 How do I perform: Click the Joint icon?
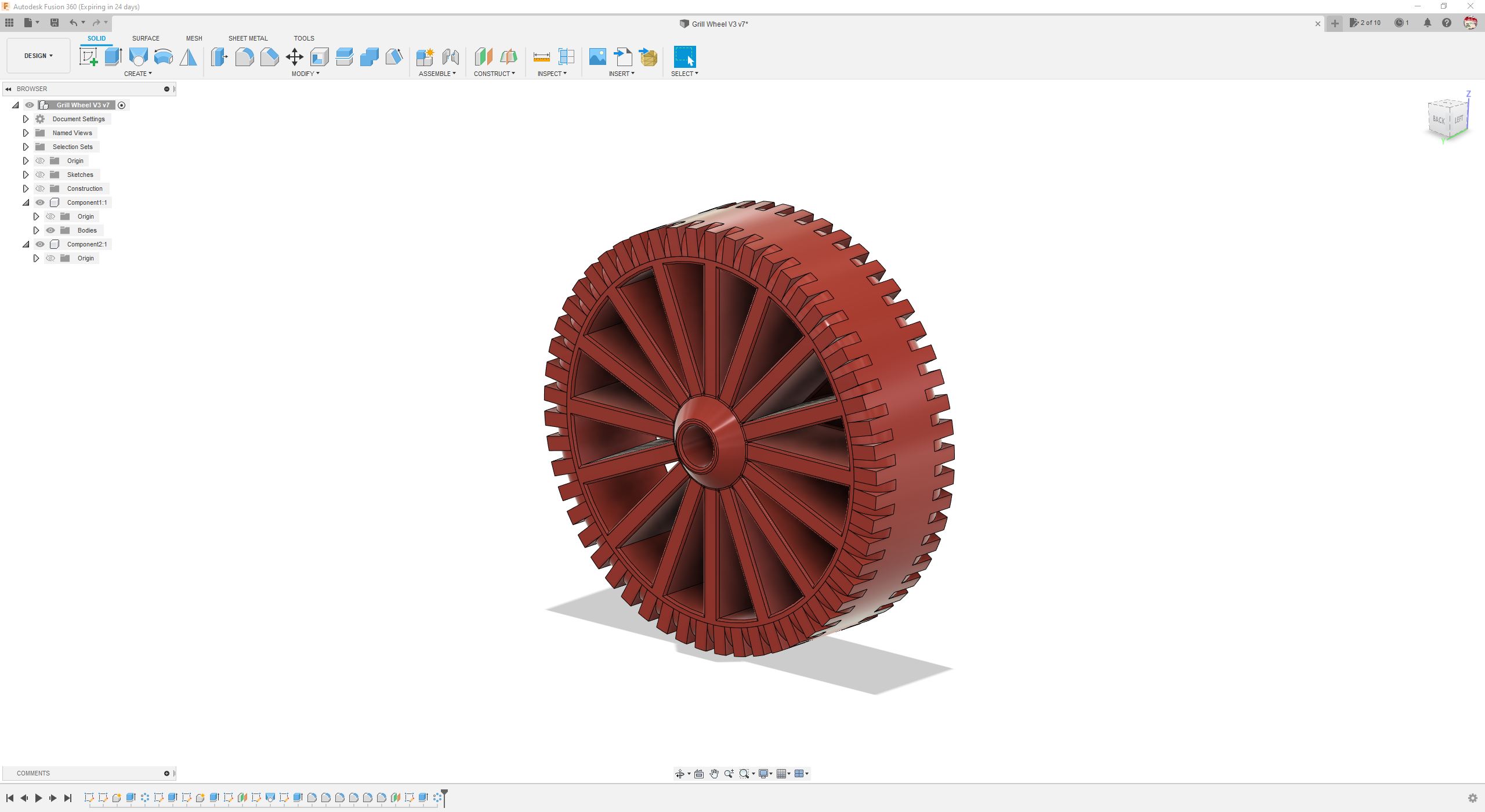(x=450, y=57)
